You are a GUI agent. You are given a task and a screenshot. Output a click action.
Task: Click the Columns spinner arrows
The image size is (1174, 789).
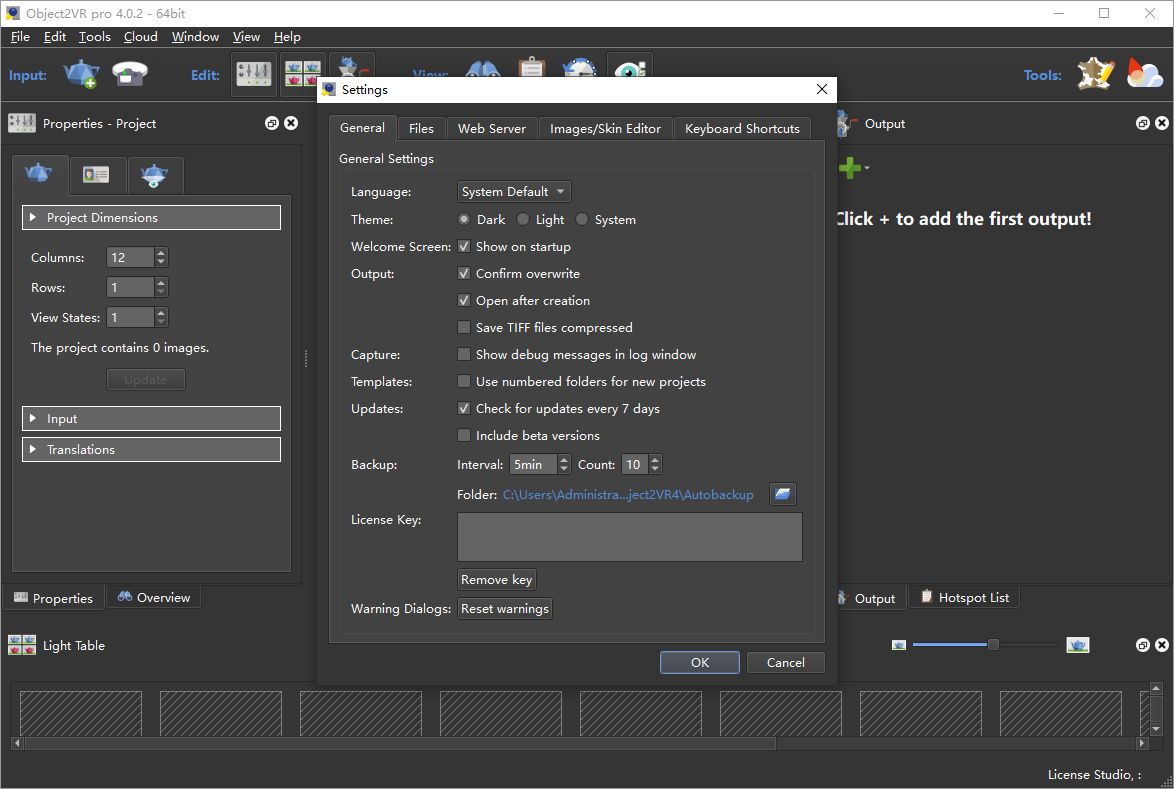pos(161,258)
